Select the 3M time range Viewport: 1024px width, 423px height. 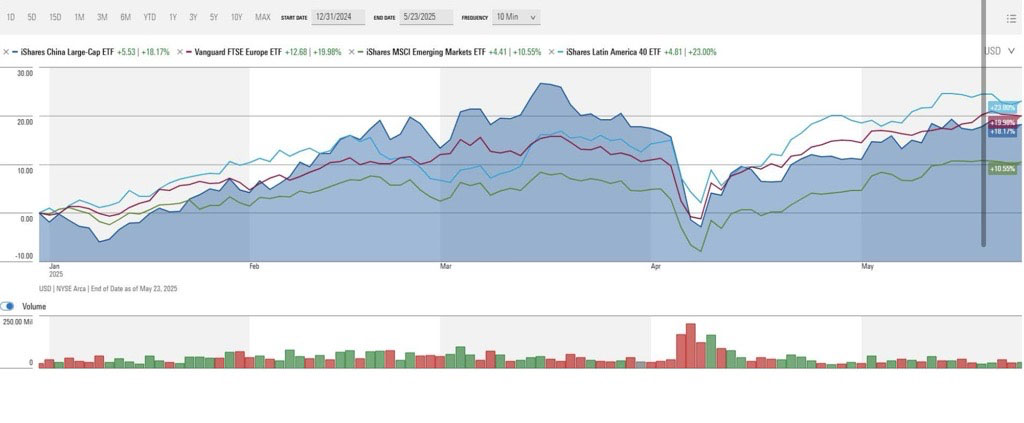[102, 18]
